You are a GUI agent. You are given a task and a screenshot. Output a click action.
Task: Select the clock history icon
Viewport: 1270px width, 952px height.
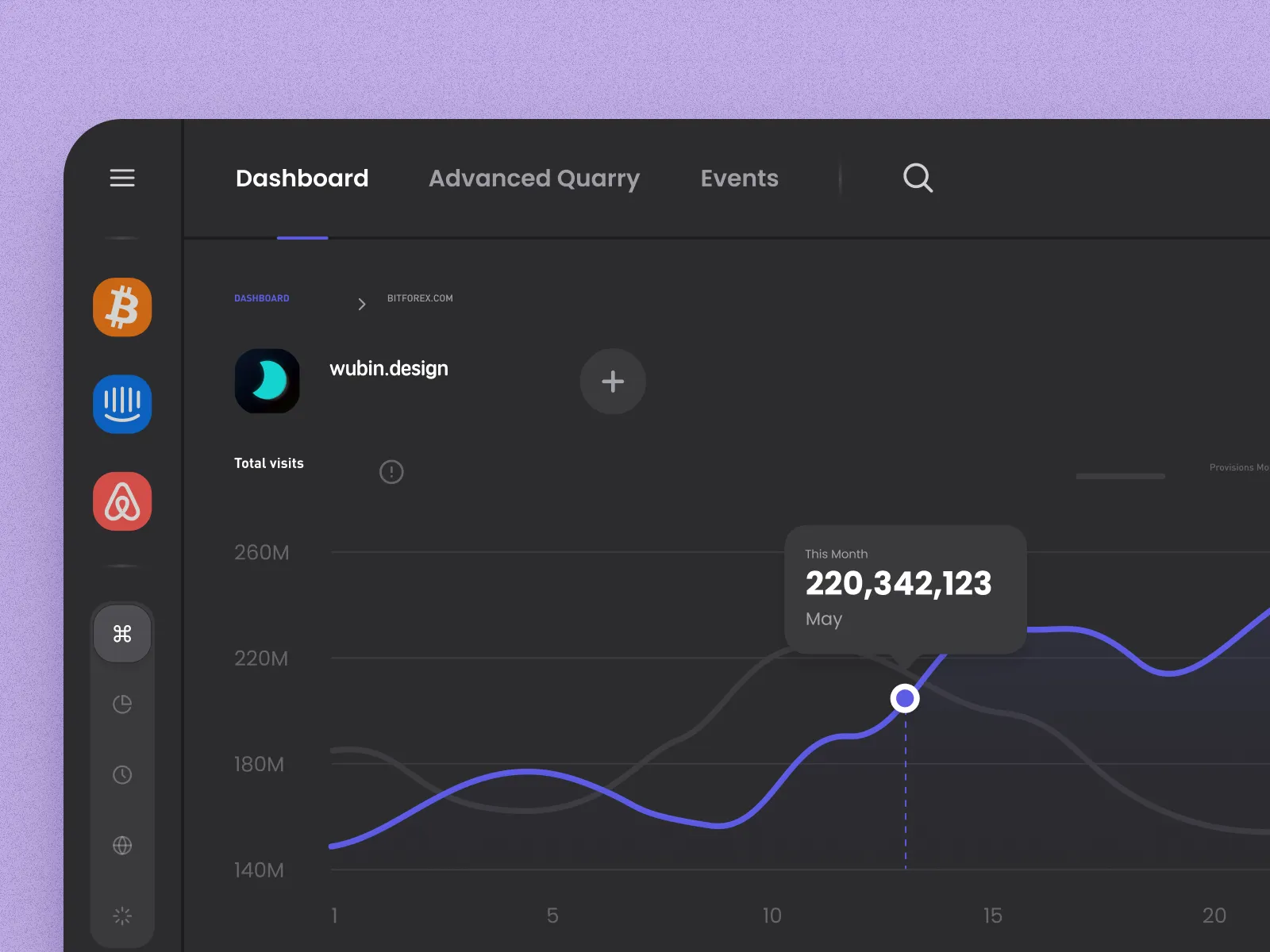(x=122, y=775)
